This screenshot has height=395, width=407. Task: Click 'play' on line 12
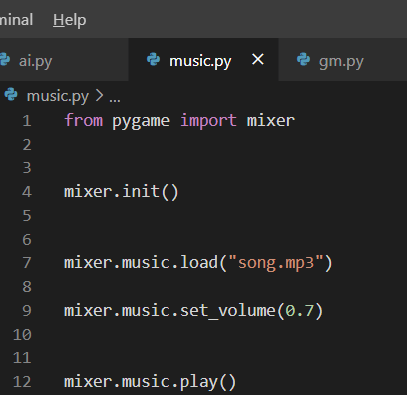pos(199,383)
